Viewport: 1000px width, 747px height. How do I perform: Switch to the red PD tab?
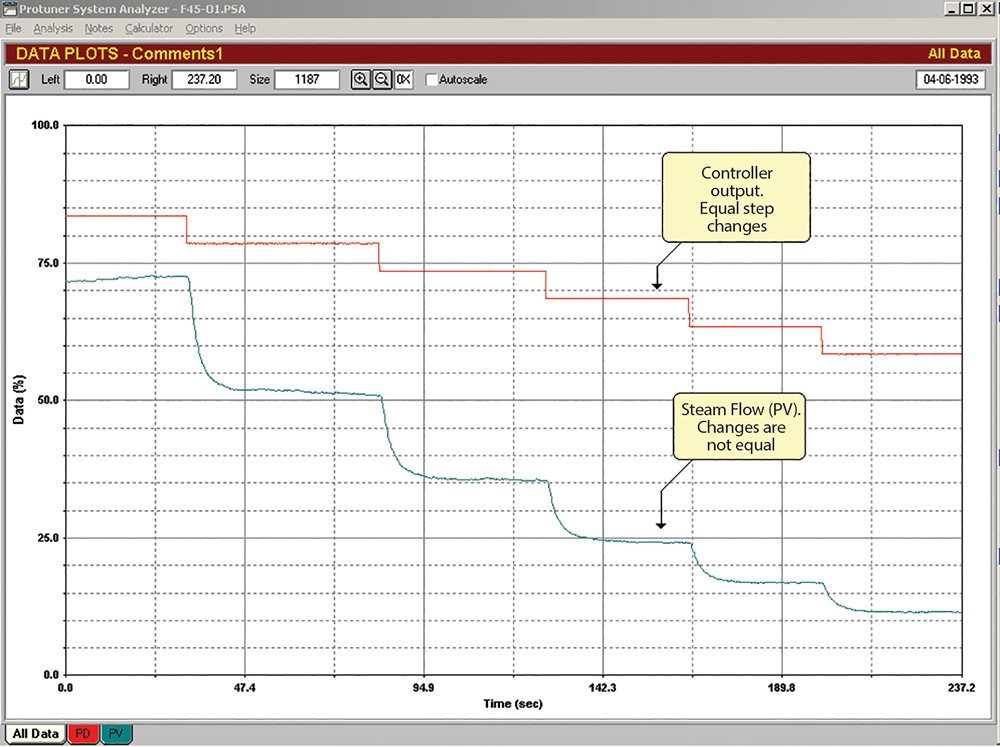[x=84, y=734]
